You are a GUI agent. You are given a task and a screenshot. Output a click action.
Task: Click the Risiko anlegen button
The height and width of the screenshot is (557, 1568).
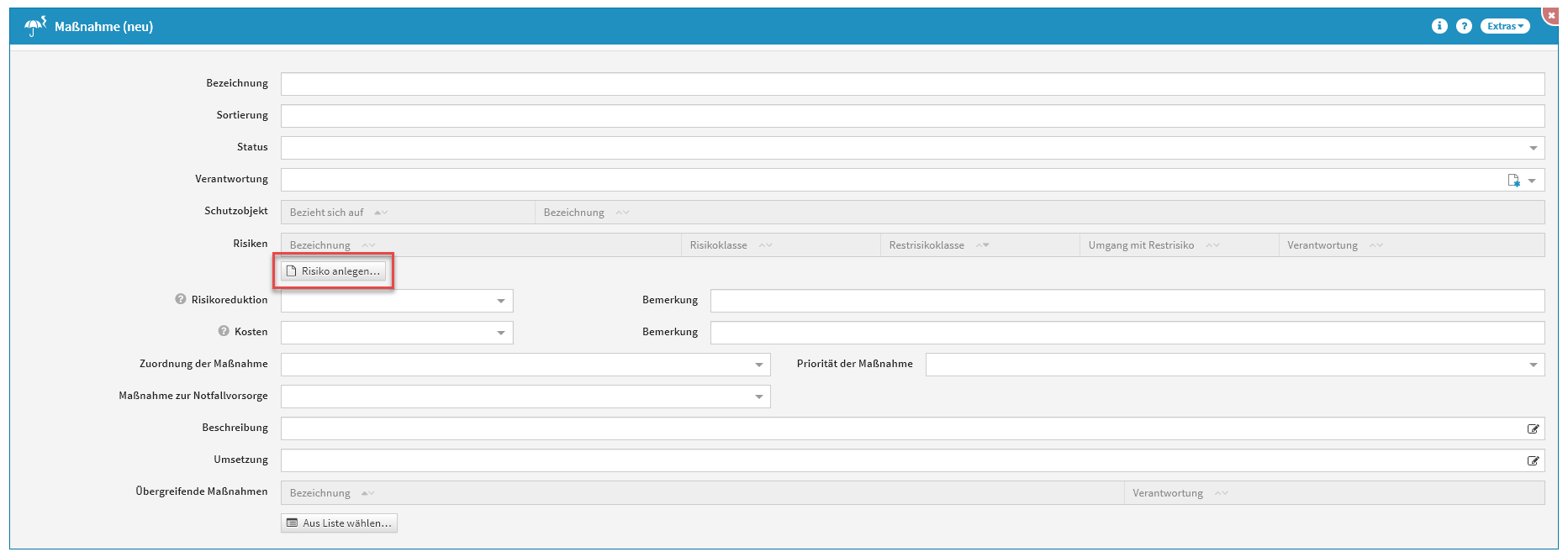click(334, 271)
